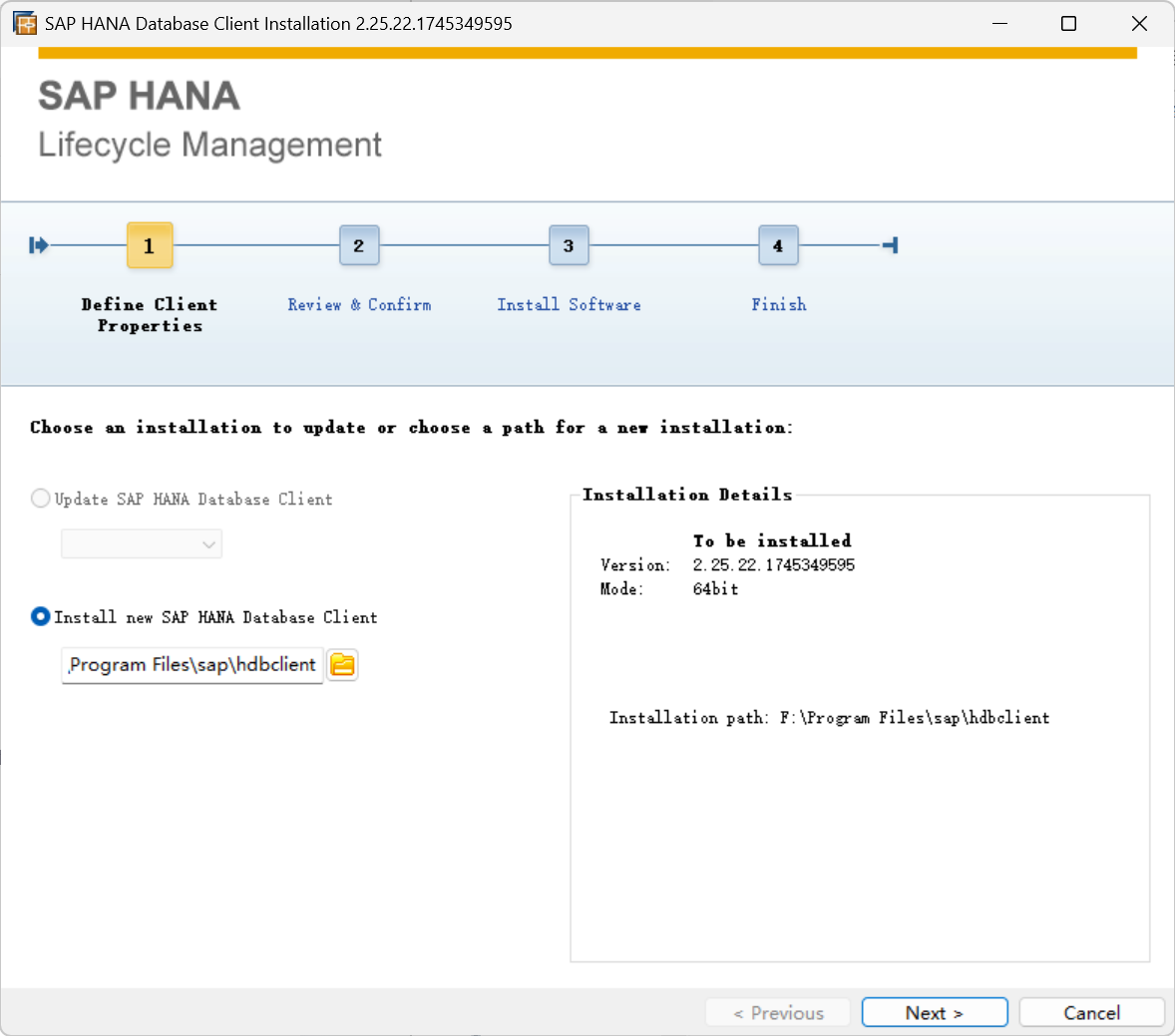Click the Cancel button
Image resolution: width=1175 pixels, height=1036 pixels.
coord(1092,1013)
